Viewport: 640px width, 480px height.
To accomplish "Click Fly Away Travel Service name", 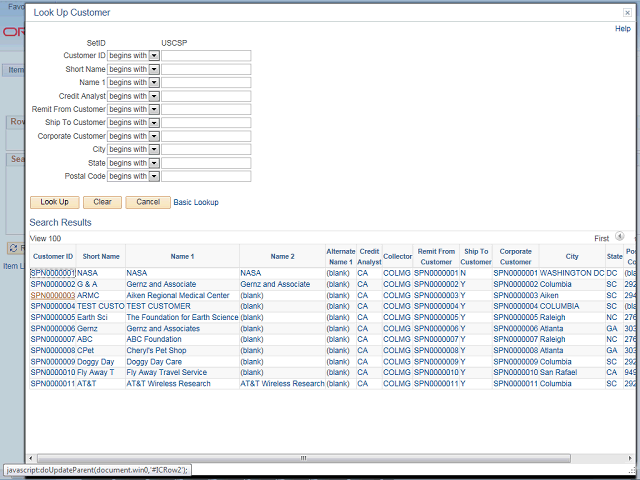I will [x=167, y=372].
